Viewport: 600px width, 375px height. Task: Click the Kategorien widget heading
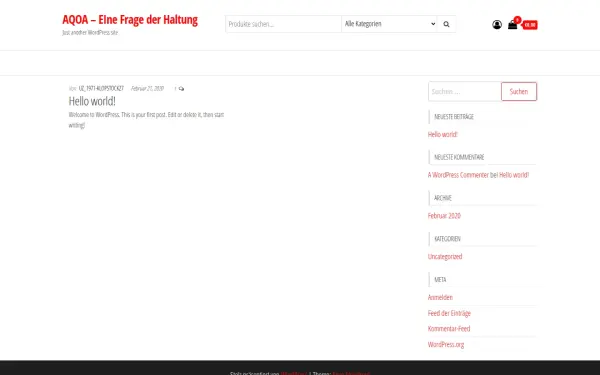pyautogui.click(x=447, y=239)
